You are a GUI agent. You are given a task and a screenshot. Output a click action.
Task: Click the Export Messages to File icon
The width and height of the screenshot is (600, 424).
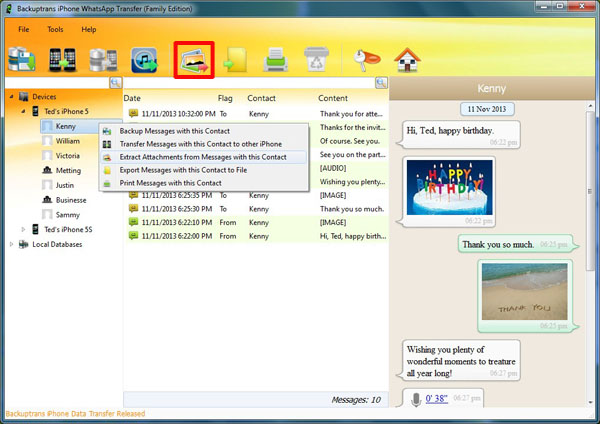pyautogui.click(x=236, y=59)
